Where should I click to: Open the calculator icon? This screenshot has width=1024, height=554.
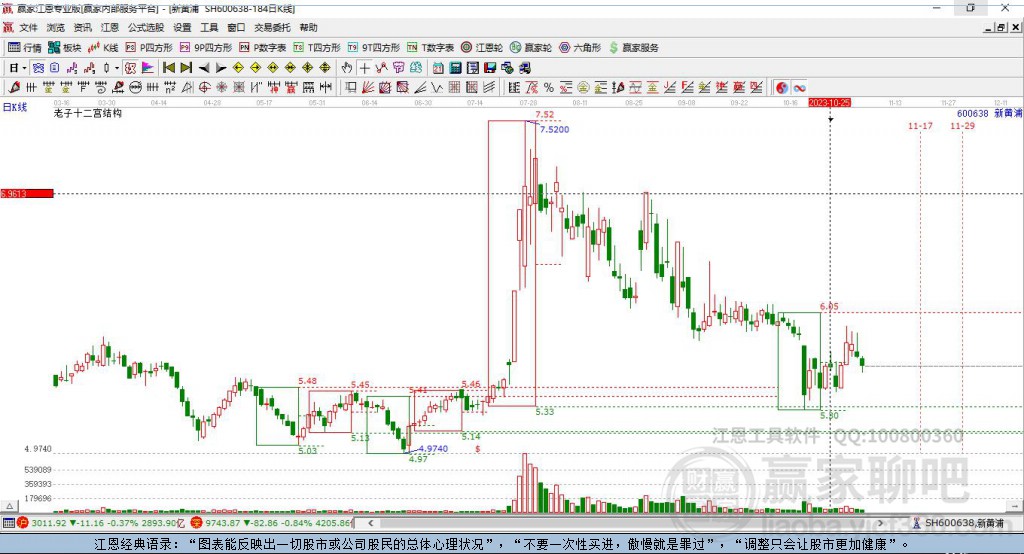(x=456, y=68)
